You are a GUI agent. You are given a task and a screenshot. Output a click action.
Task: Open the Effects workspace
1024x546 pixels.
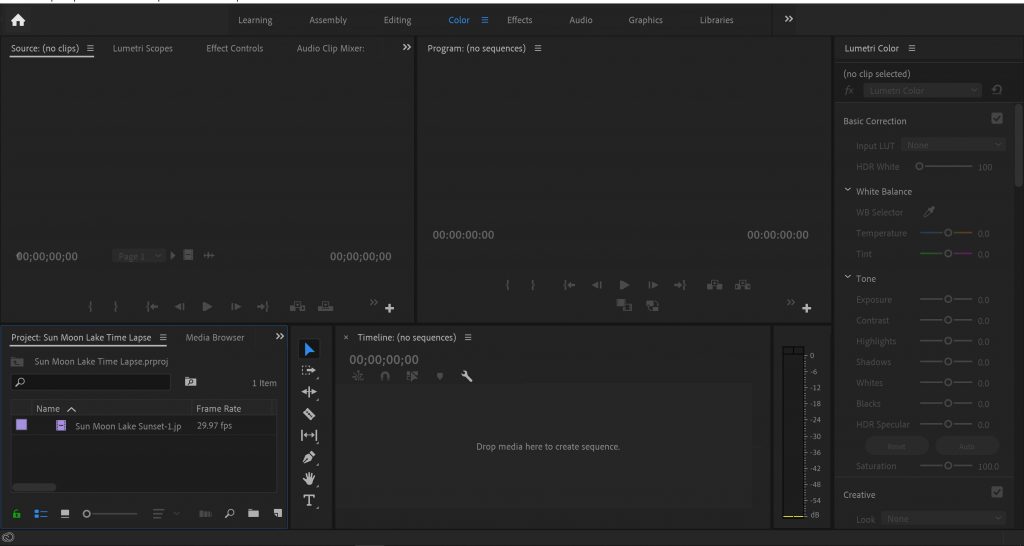pyautogui.click(x=519, y=20)
